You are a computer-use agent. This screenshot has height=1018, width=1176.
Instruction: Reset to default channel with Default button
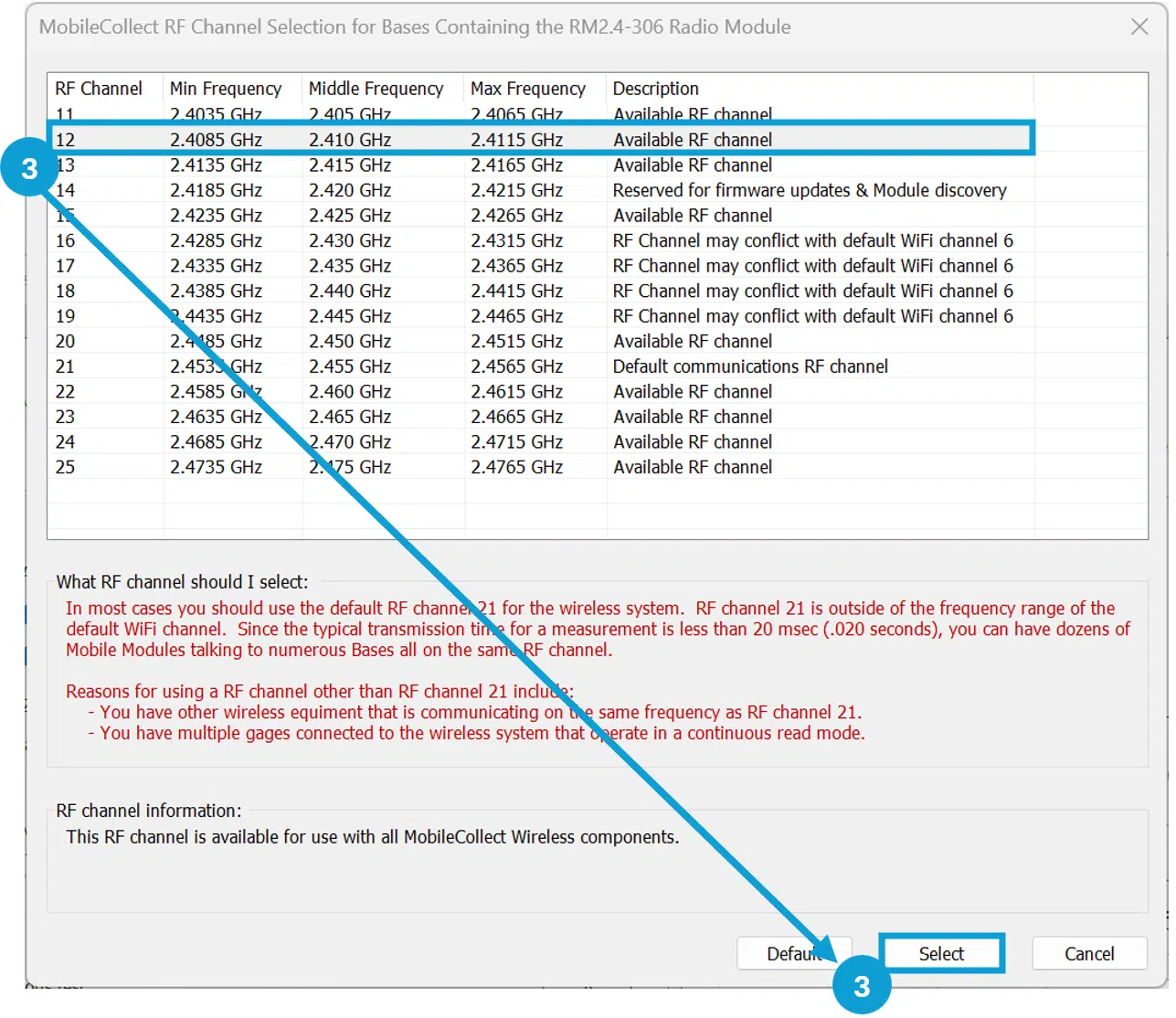794,953
